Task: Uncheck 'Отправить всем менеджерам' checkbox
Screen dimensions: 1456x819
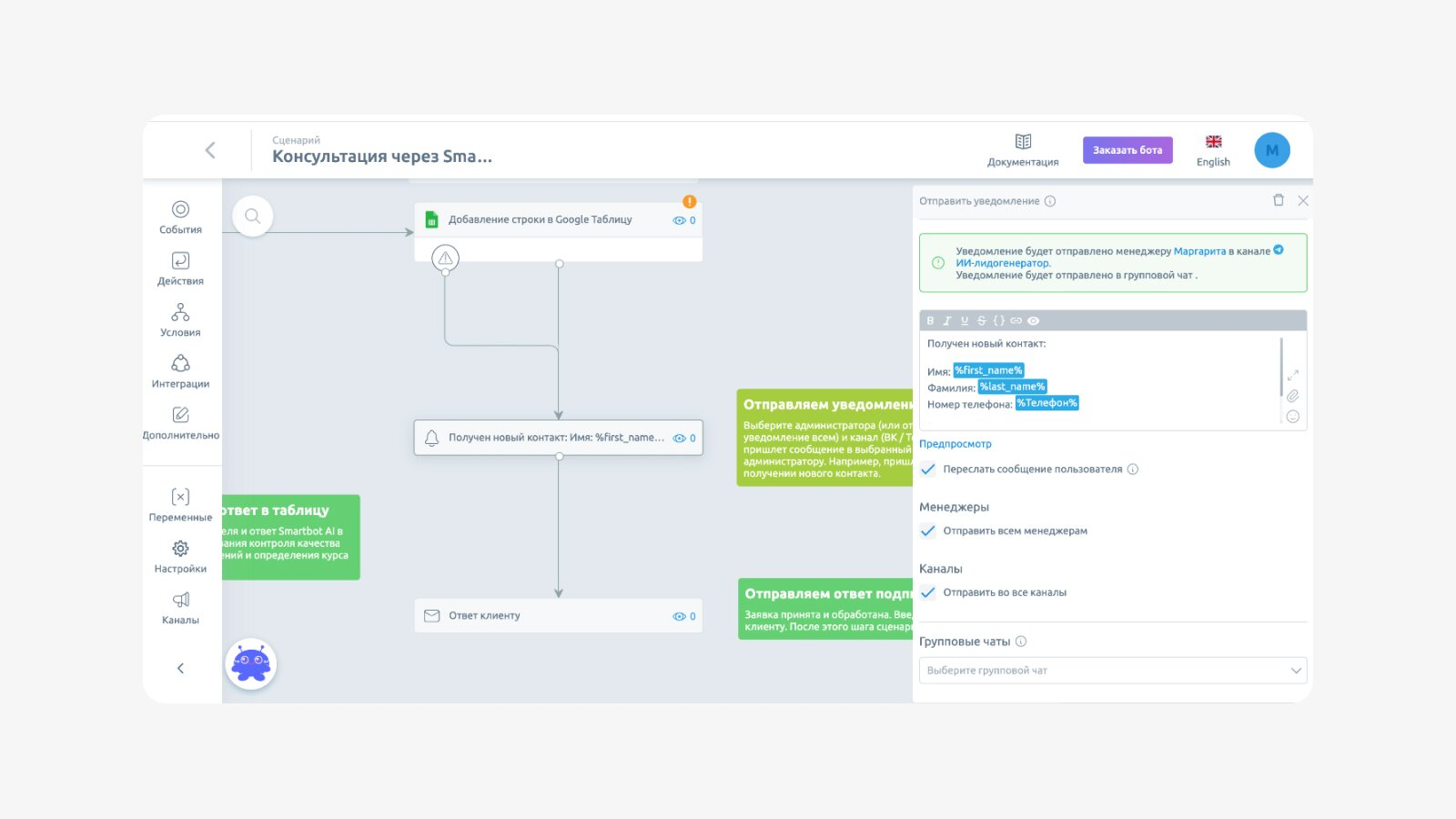Action: 928,531
